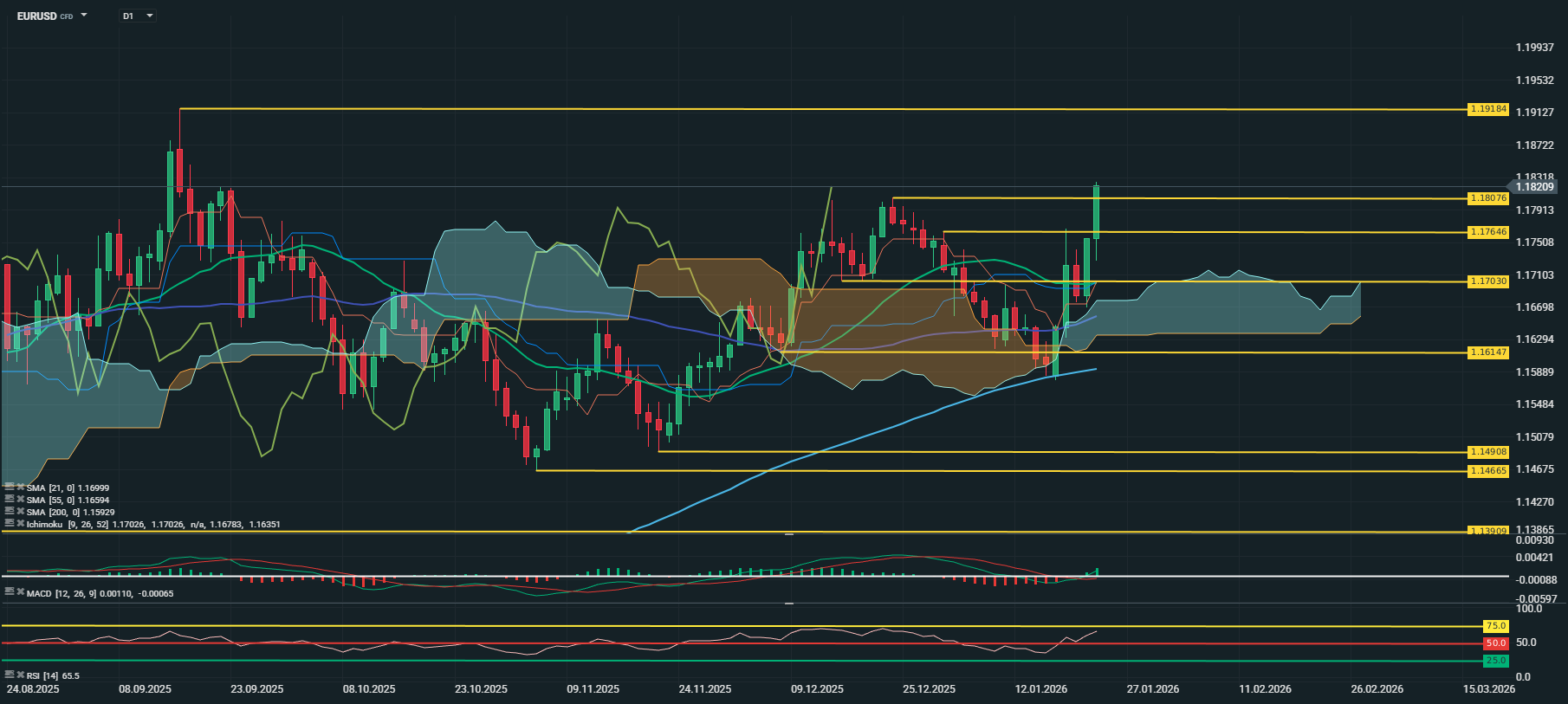
Task: Select the 1.17030 horizontal line label
Action: [x=1488, y=281]
